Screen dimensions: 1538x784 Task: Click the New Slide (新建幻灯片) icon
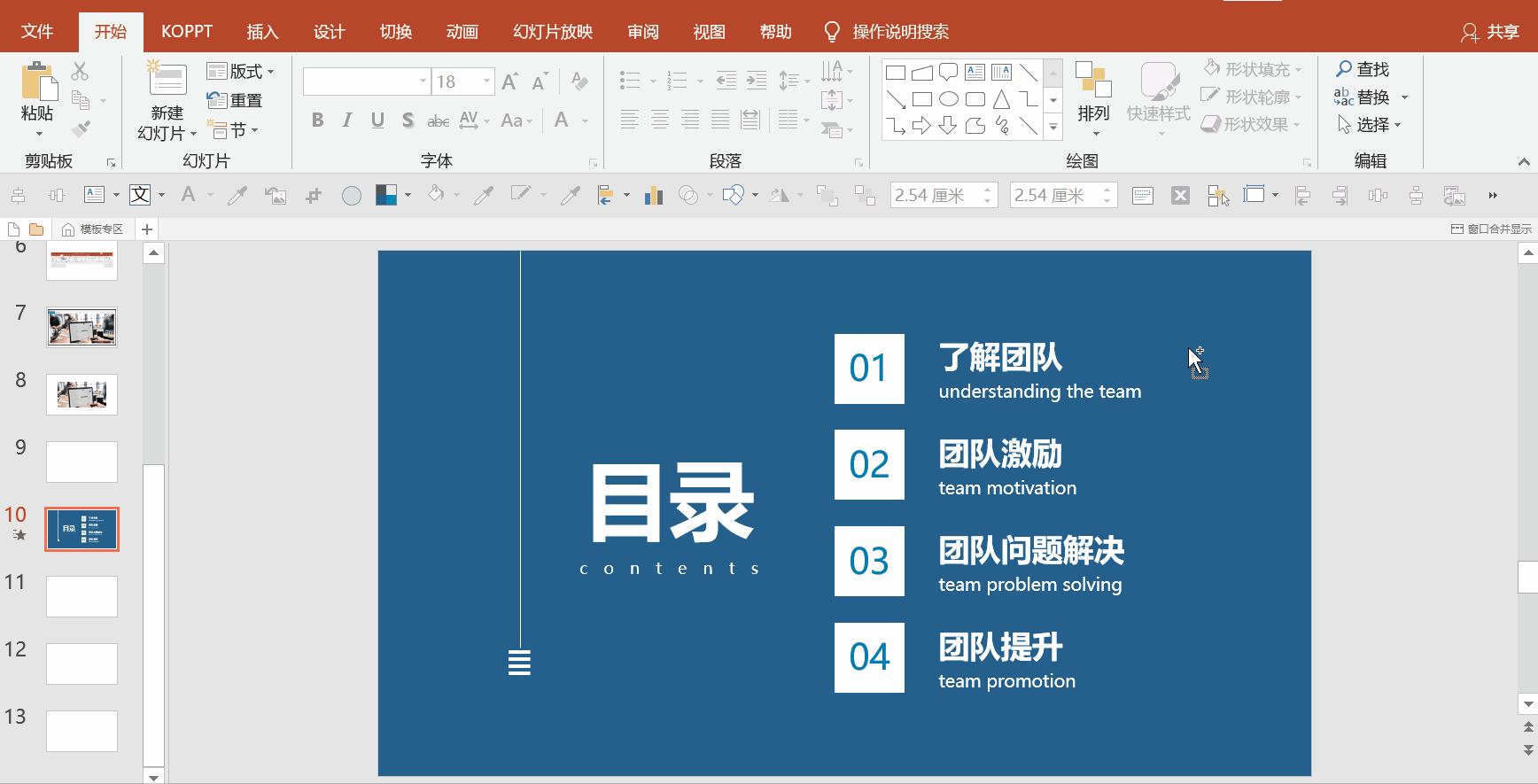pos(167,80)
